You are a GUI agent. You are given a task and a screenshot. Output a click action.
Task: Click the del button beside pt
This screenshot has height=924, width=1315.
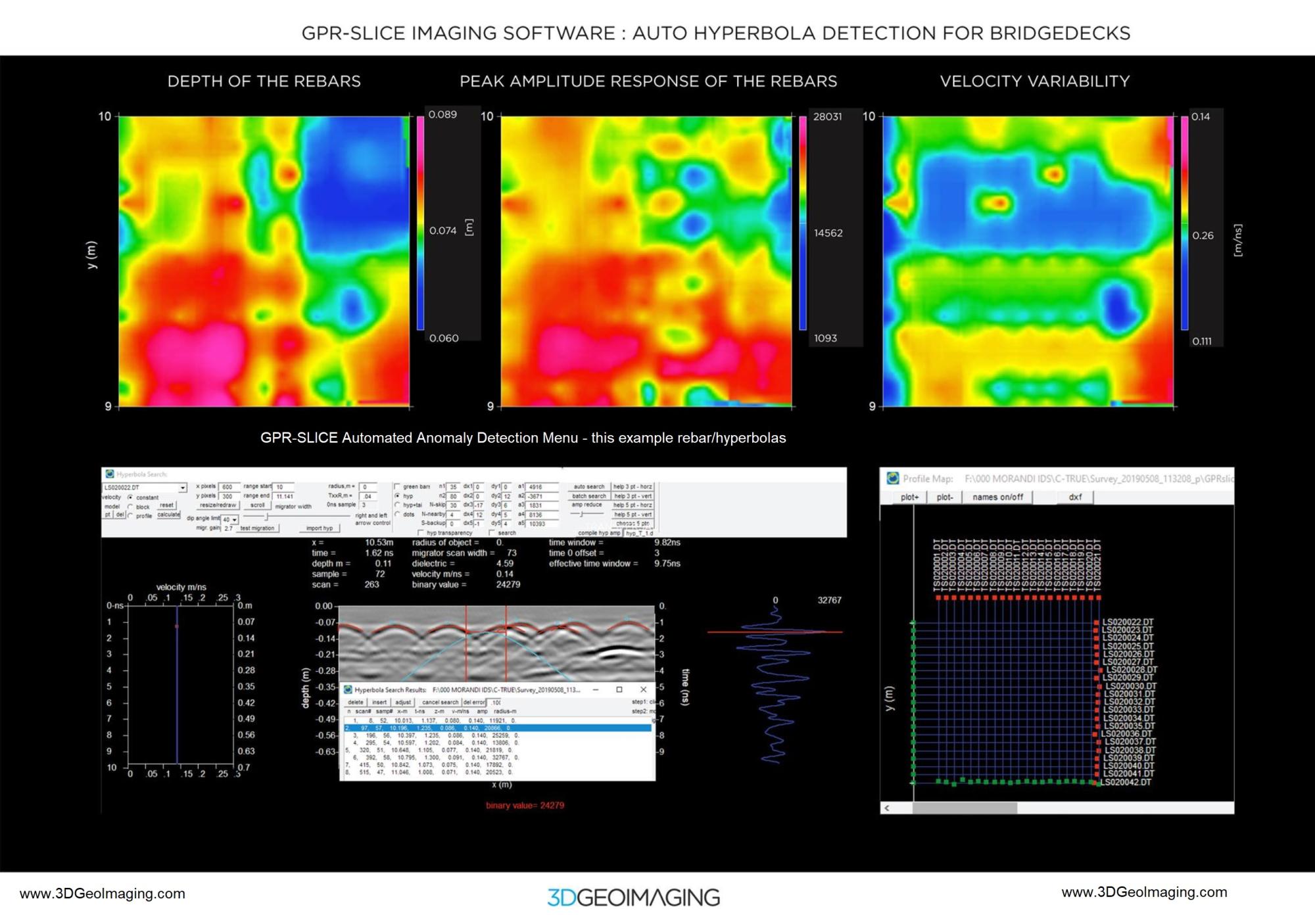coord(120,515)
